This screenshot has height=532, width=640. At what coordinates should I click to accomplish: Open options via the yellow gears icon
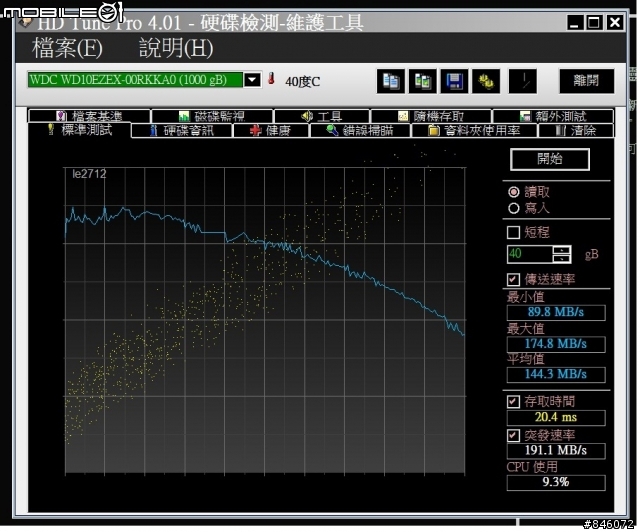486,81
